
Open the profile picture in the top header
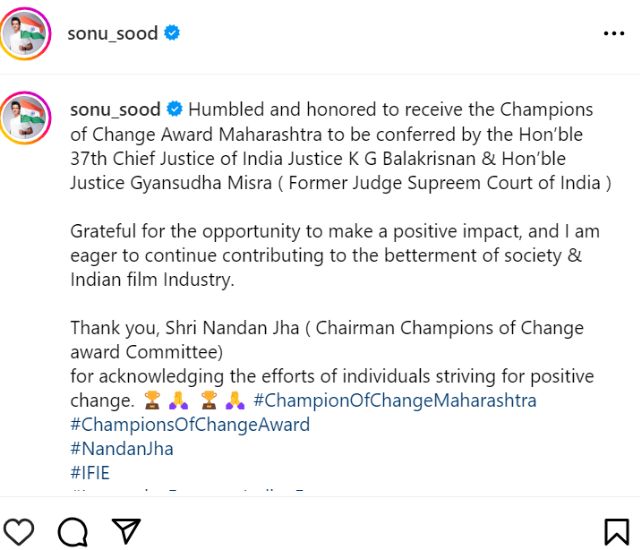click(26, 33)
